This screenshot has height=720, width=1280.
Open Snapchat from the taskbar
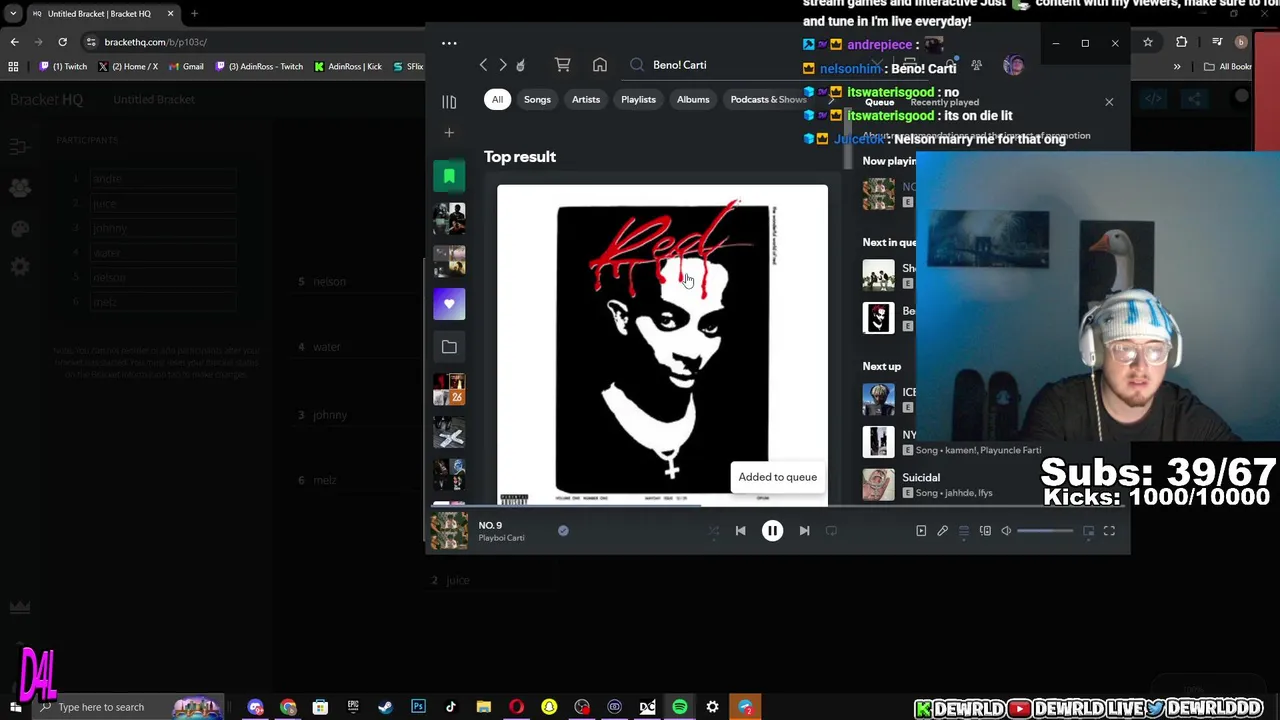pyautogui.click(x=549, y=707)
